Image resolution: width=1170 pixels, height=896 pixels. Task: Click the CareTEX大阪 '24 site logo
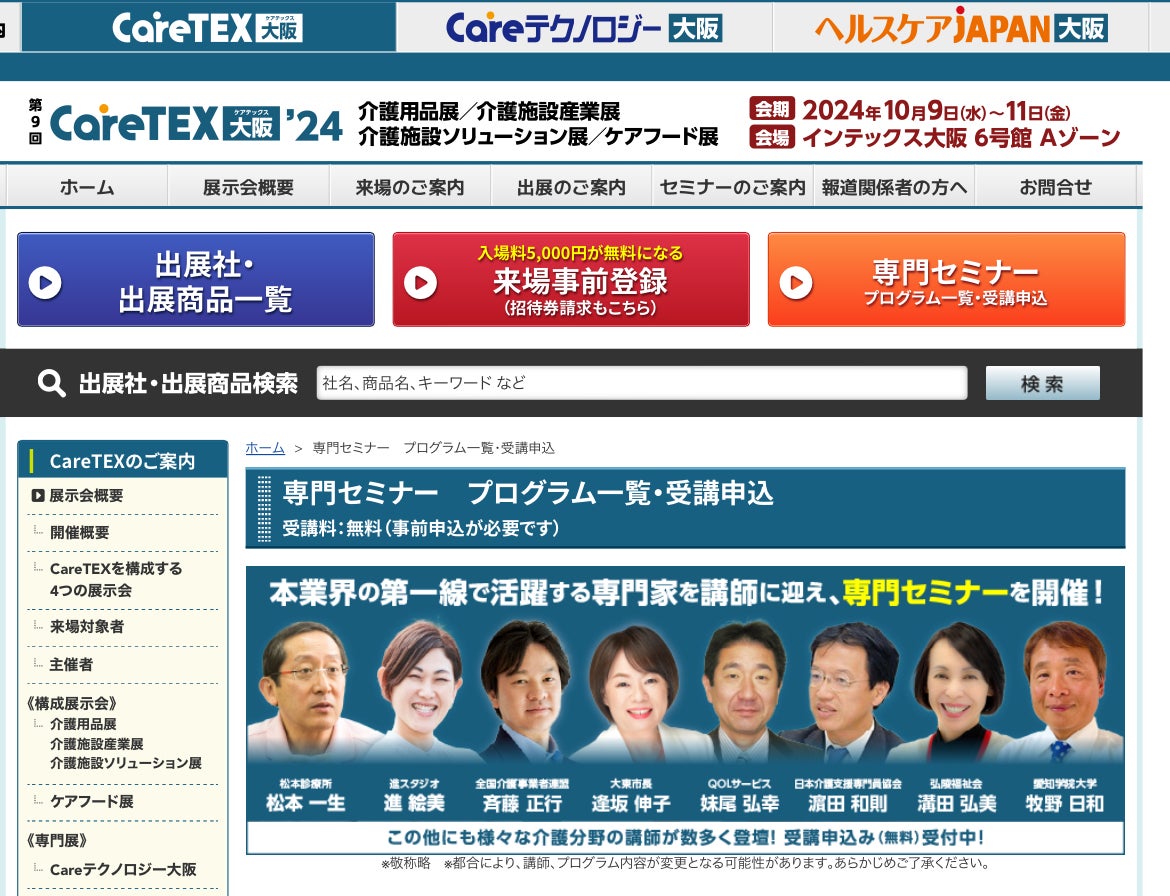pyautogui.click(x=185, y=123)
